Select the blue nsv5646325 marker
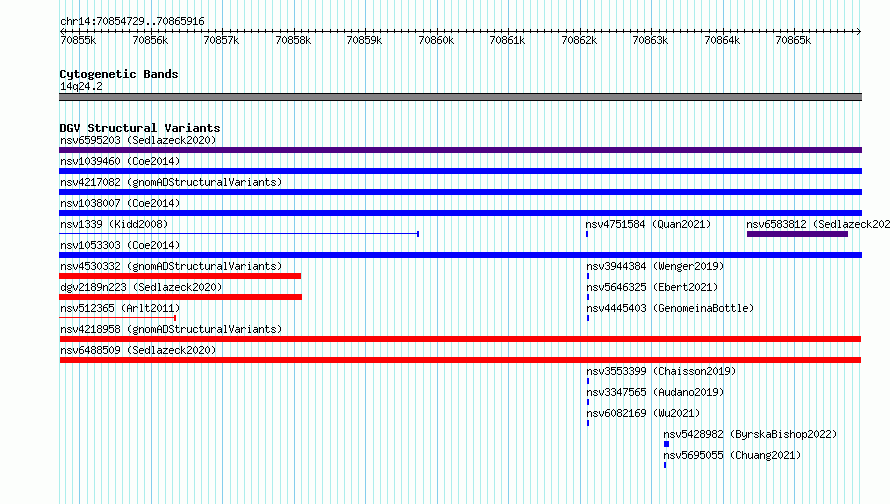The width and height of the screenshot is (890, 504). point(588,297)
